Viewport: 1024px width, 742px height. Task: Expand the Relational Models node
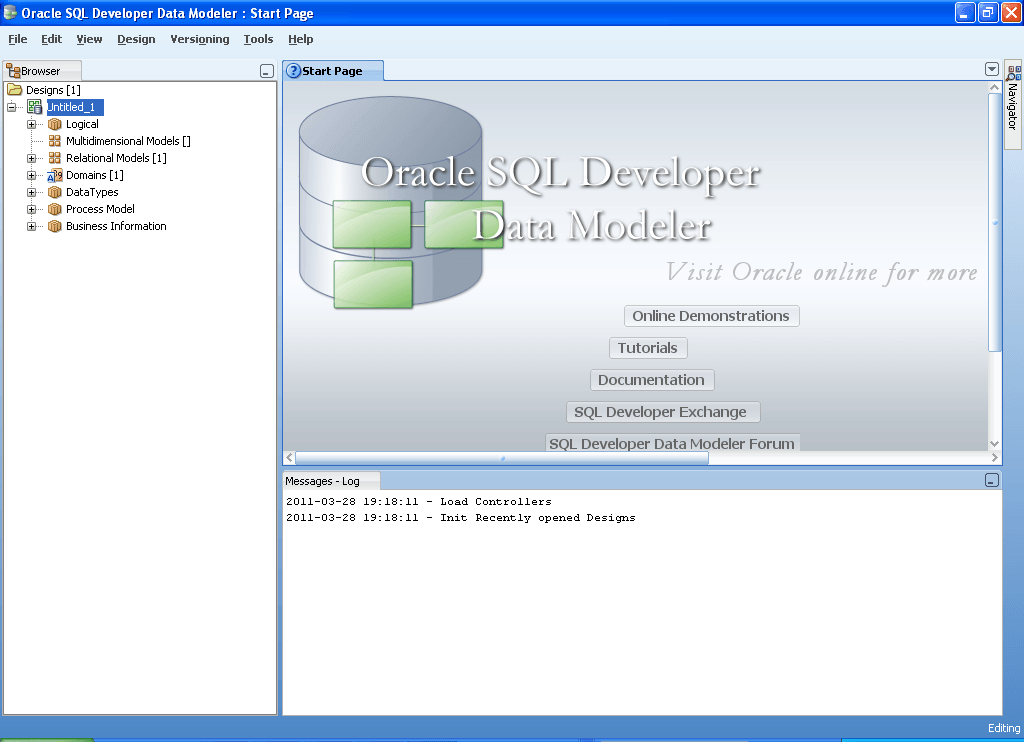click(31, 158)
